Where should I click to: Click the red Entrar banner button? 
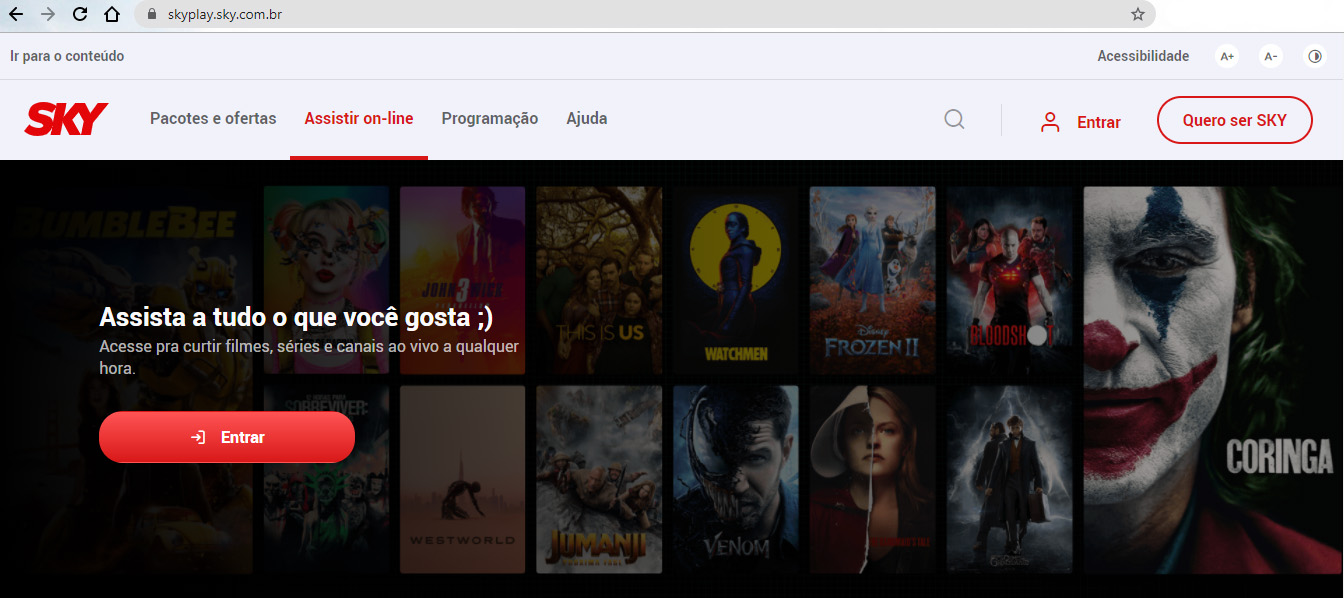tap(227, 438)
